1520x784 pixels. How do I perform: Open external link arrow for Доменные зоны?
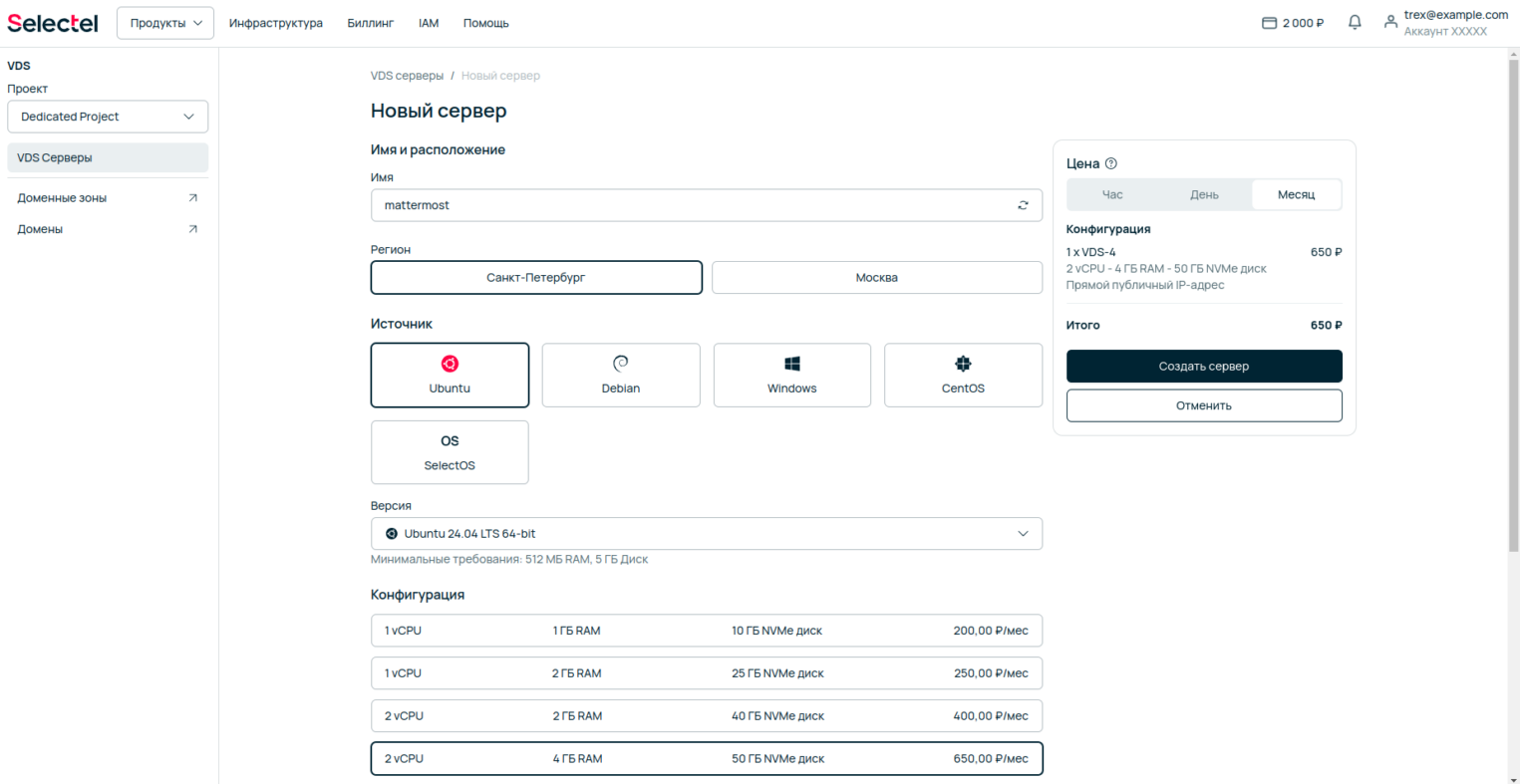tap(193, 198)
